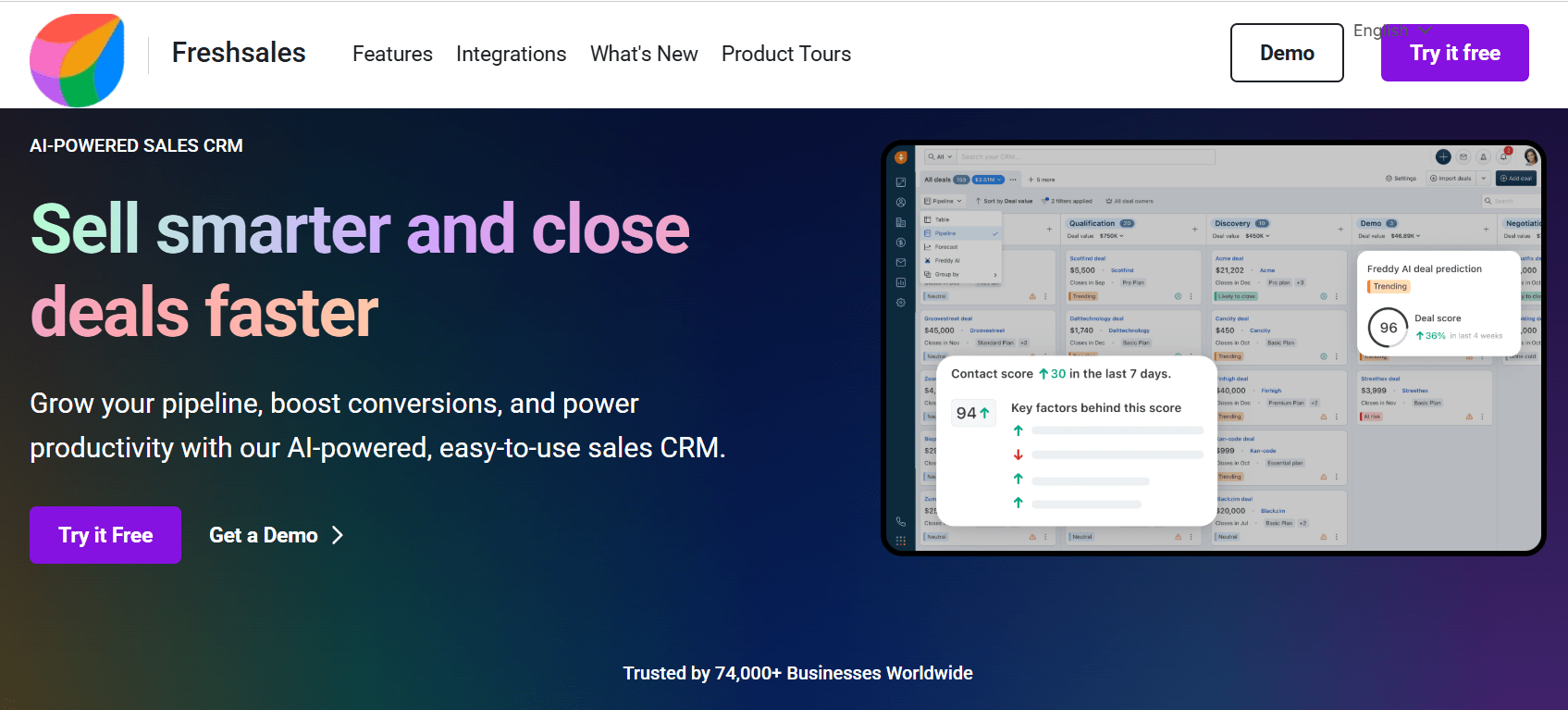Image resolution: width=1568 pixels, height=710 pixels.
Task: Click the 94 contact score box
Action: pos(973,413)
